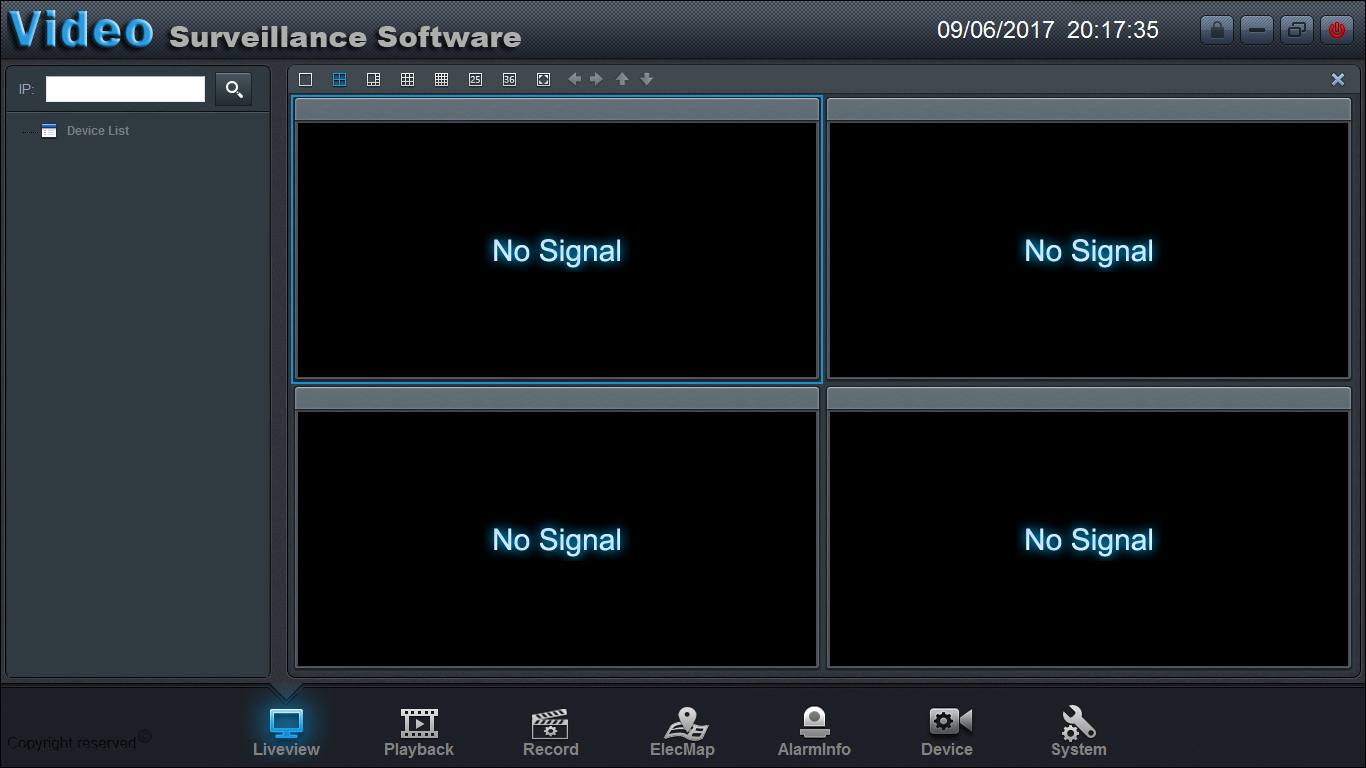Switch to the 25-window layout

point(476,80)
